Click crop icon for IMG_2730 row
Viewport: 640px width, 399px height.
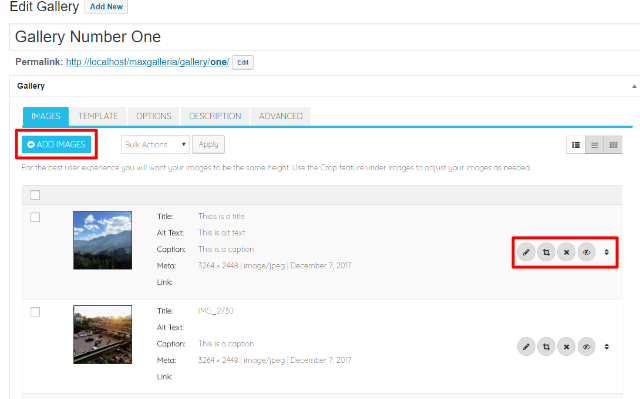click(546, 347)
